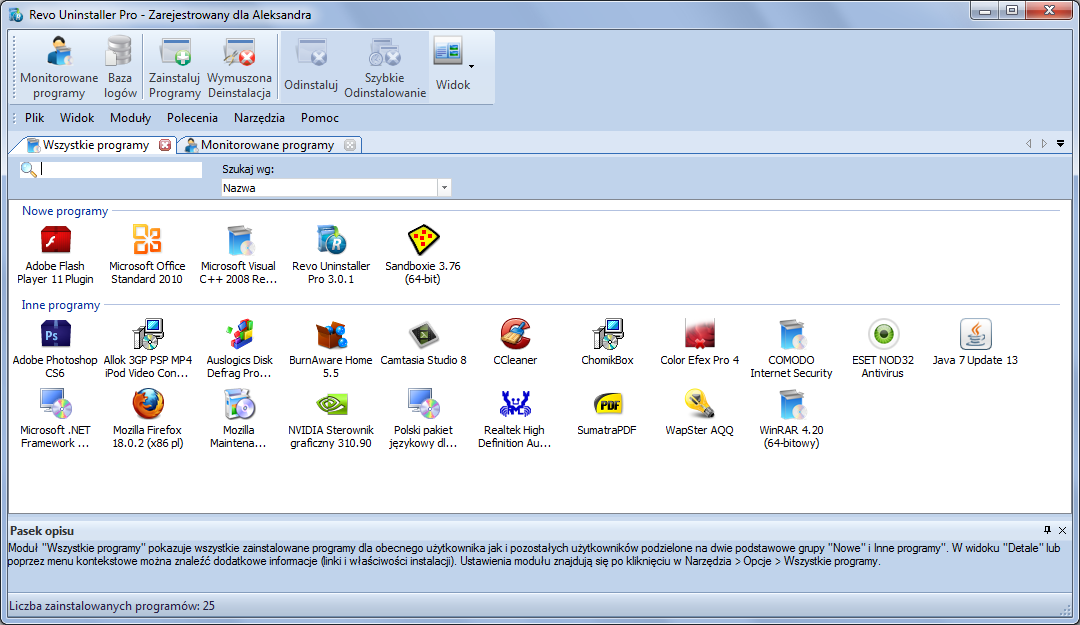Click the Odinstaluj toolbar button
1080x625 pixels.
(311, 68)
